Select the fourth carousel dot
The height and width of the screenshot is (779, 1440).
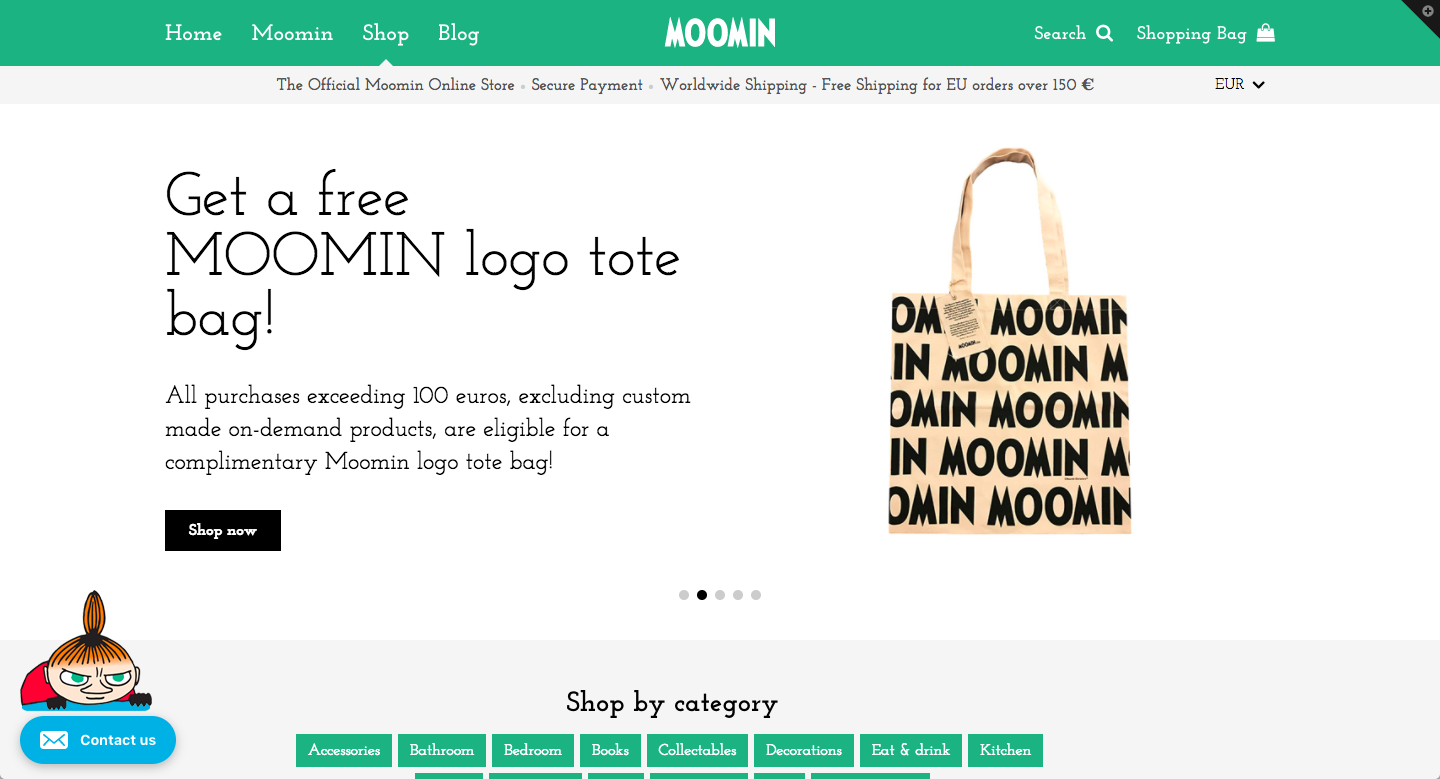click(x=738, y=595)
